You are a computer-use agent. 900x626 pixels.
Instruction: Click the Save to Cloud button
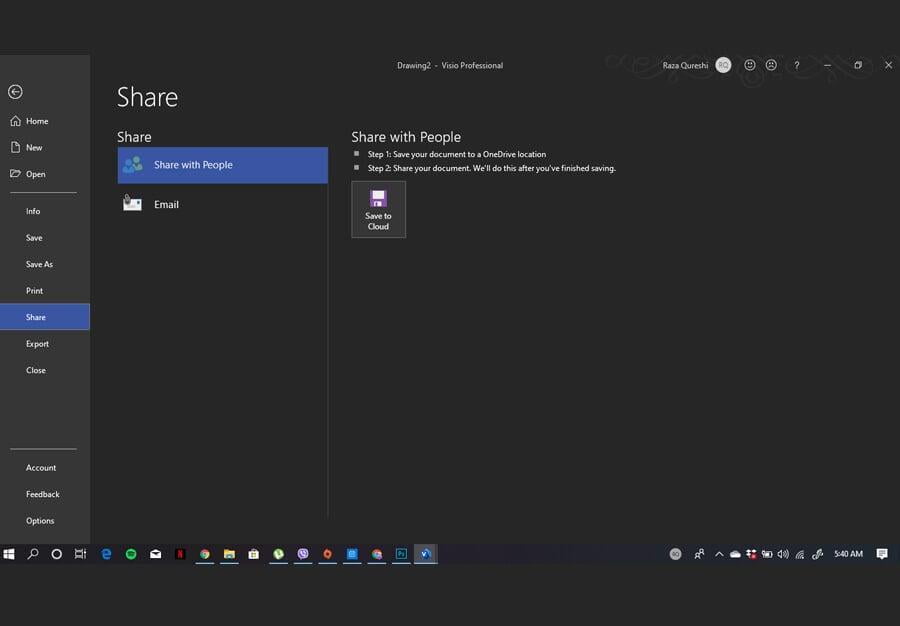[378, 209]
